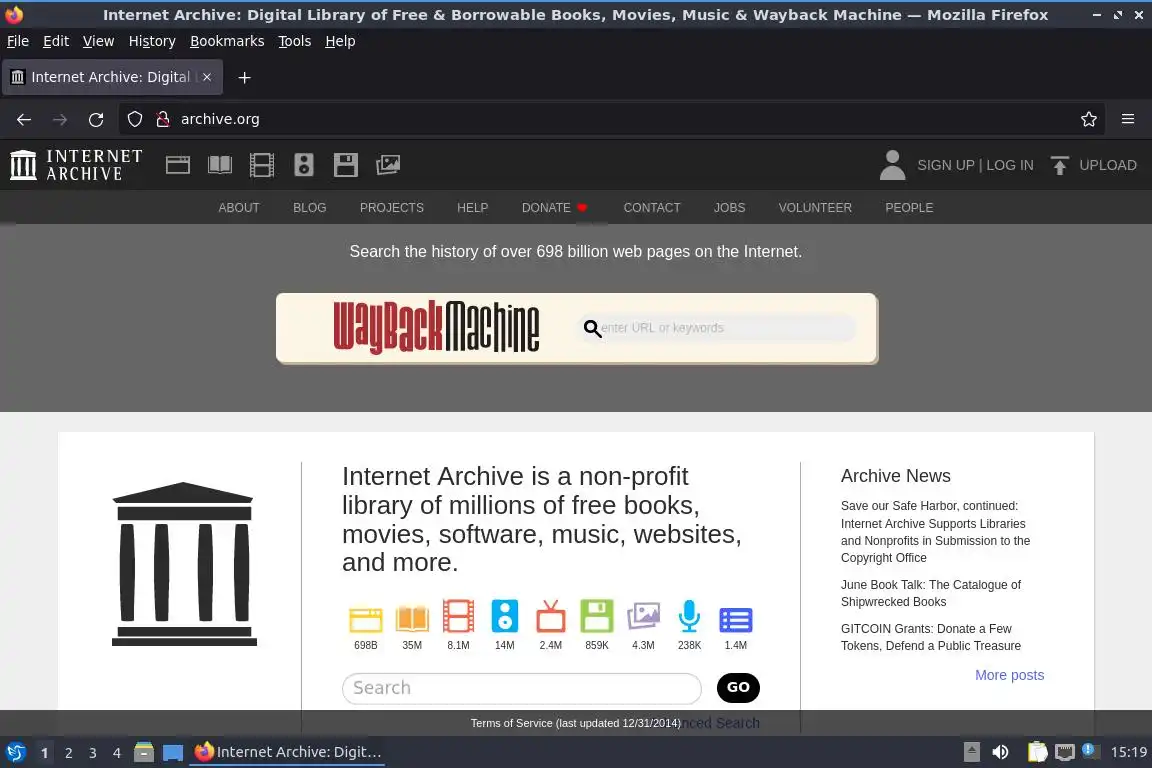Click the GO search button

738,687
